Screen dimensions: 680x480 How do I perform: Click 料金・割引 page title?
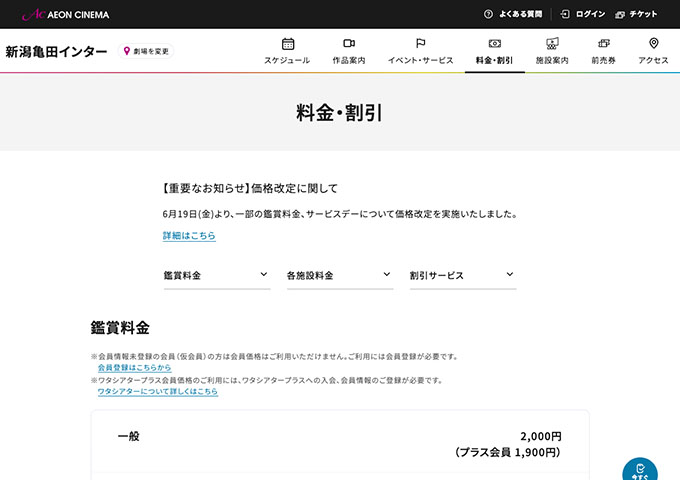(340, 113)
